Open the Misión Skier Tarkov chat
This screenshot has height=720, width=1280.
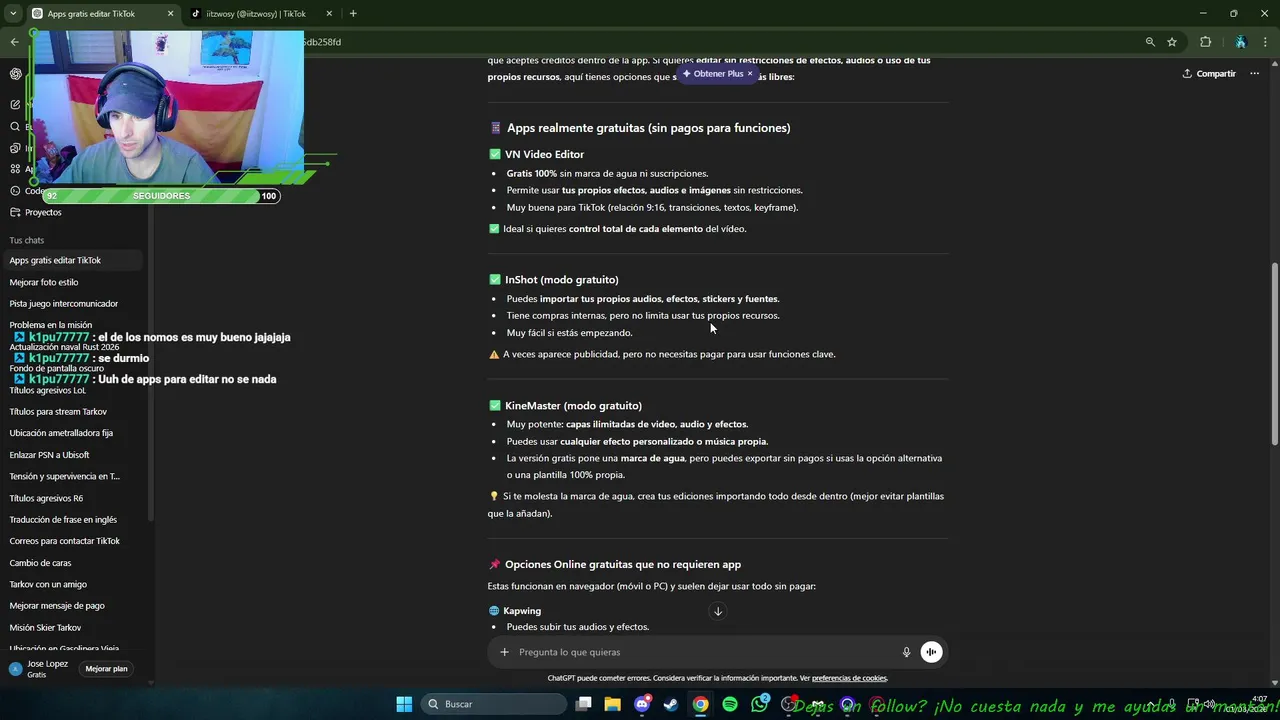pos(72,628)
